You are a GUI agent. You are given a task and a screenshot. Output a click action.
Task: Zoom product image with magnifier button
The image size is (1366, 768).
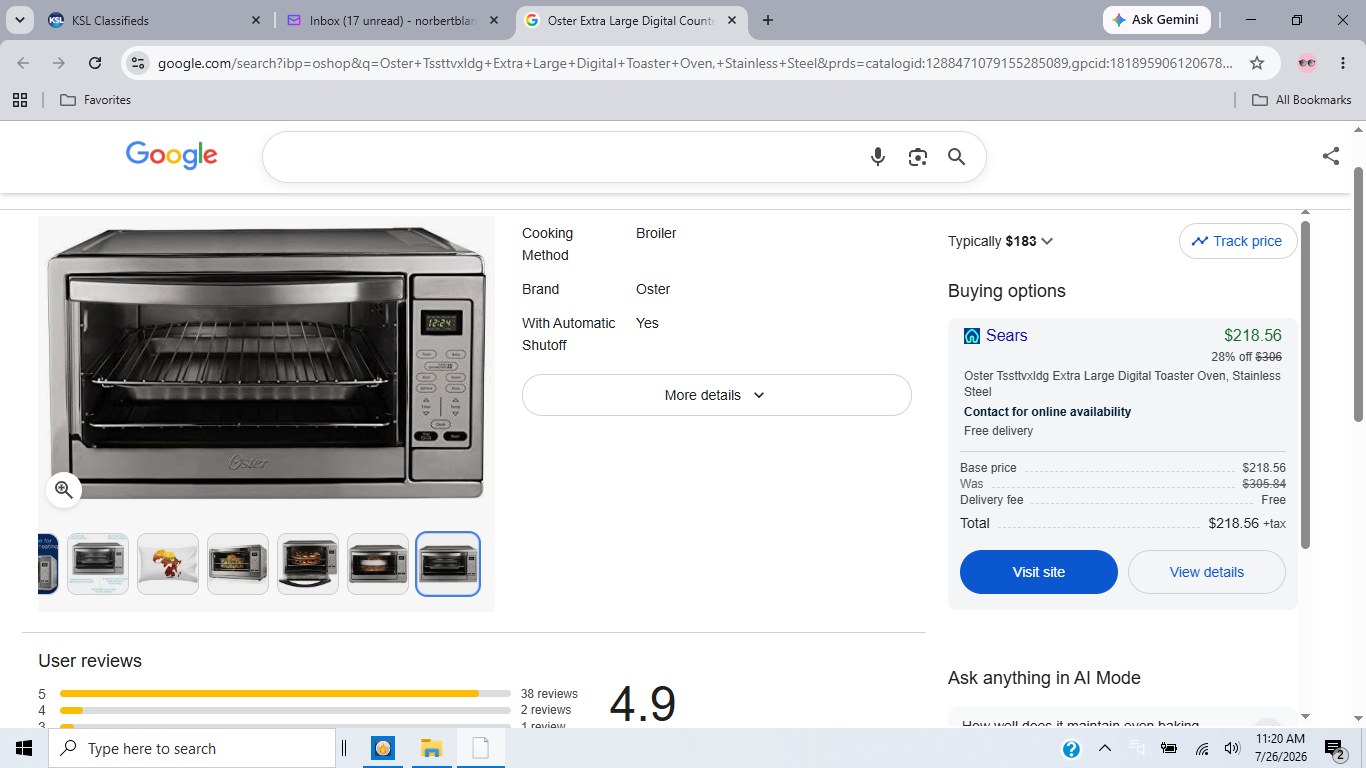pos(64,489)
